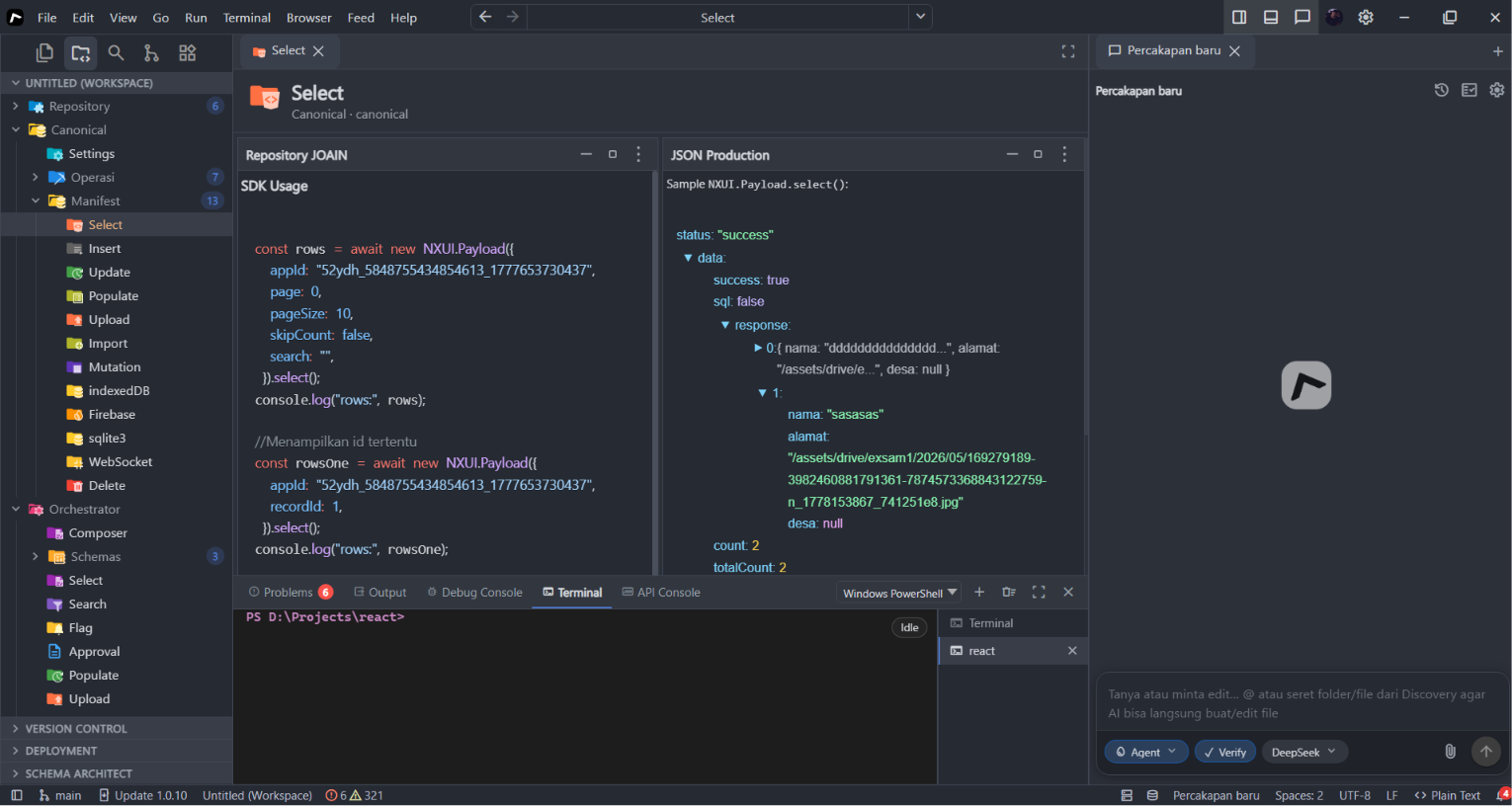1512x806 pixels.
Task: Open the chat settings gear icon
Action: click(1497, 90)
